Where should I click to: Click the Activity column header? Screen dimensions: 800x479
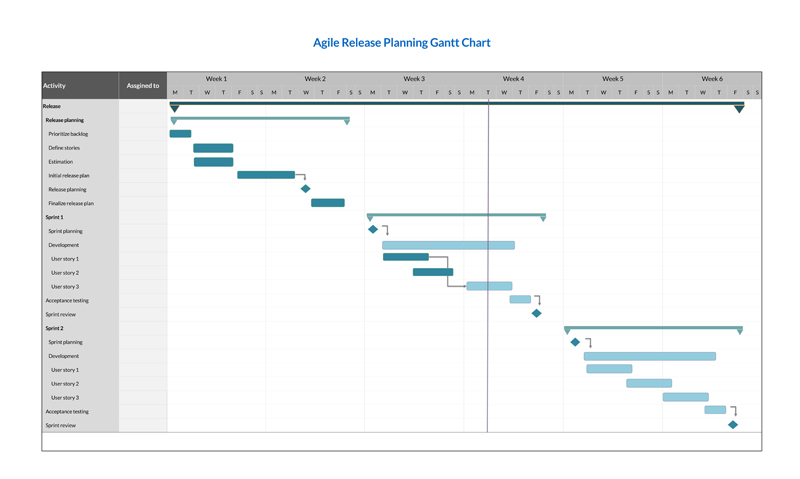point(54,86)
